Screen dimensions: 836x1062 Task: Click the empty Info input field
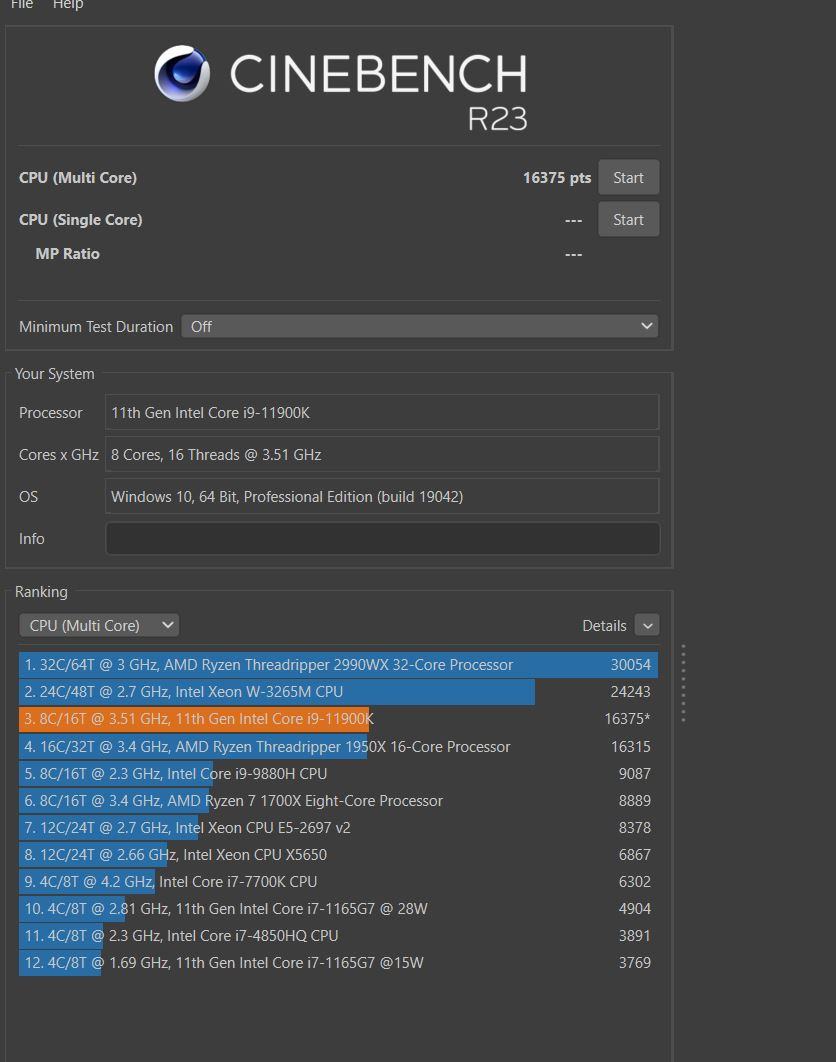pos(382,538)
